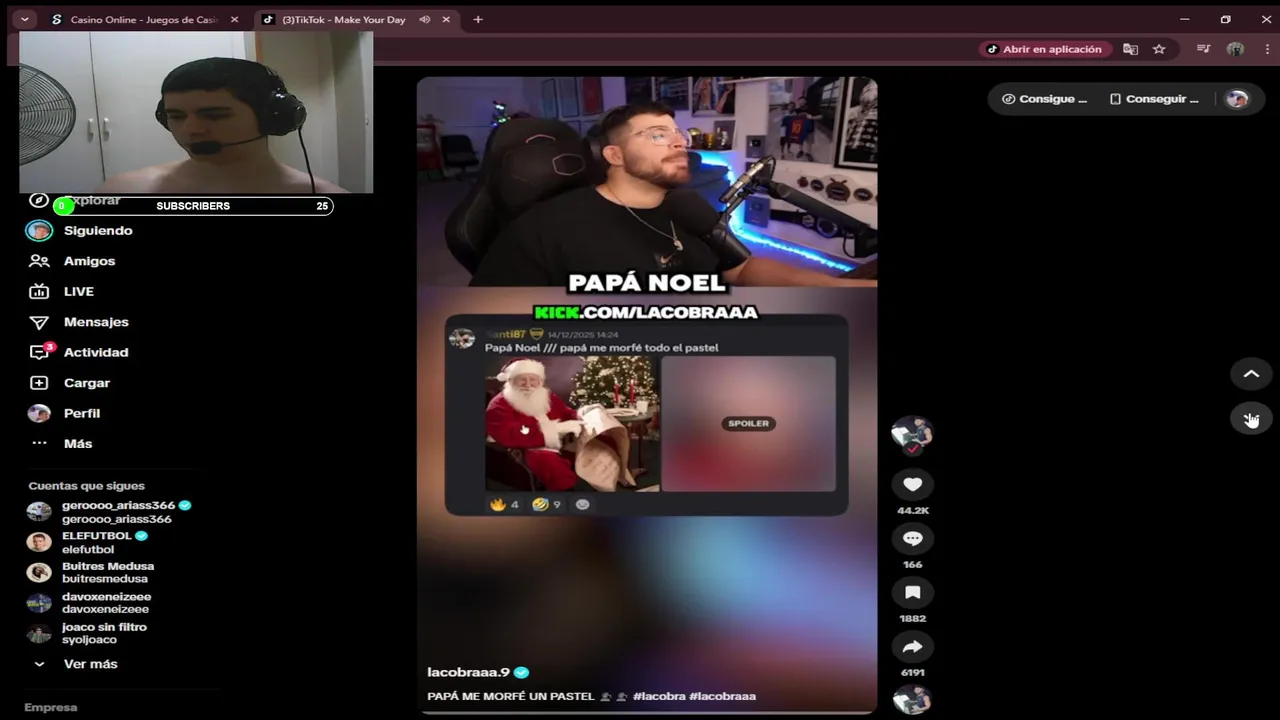The height and width of the screenshot is (720, 1280).
Task: Close the Casino Online tab
Action: pyautogui.click(x=235, y=20)
